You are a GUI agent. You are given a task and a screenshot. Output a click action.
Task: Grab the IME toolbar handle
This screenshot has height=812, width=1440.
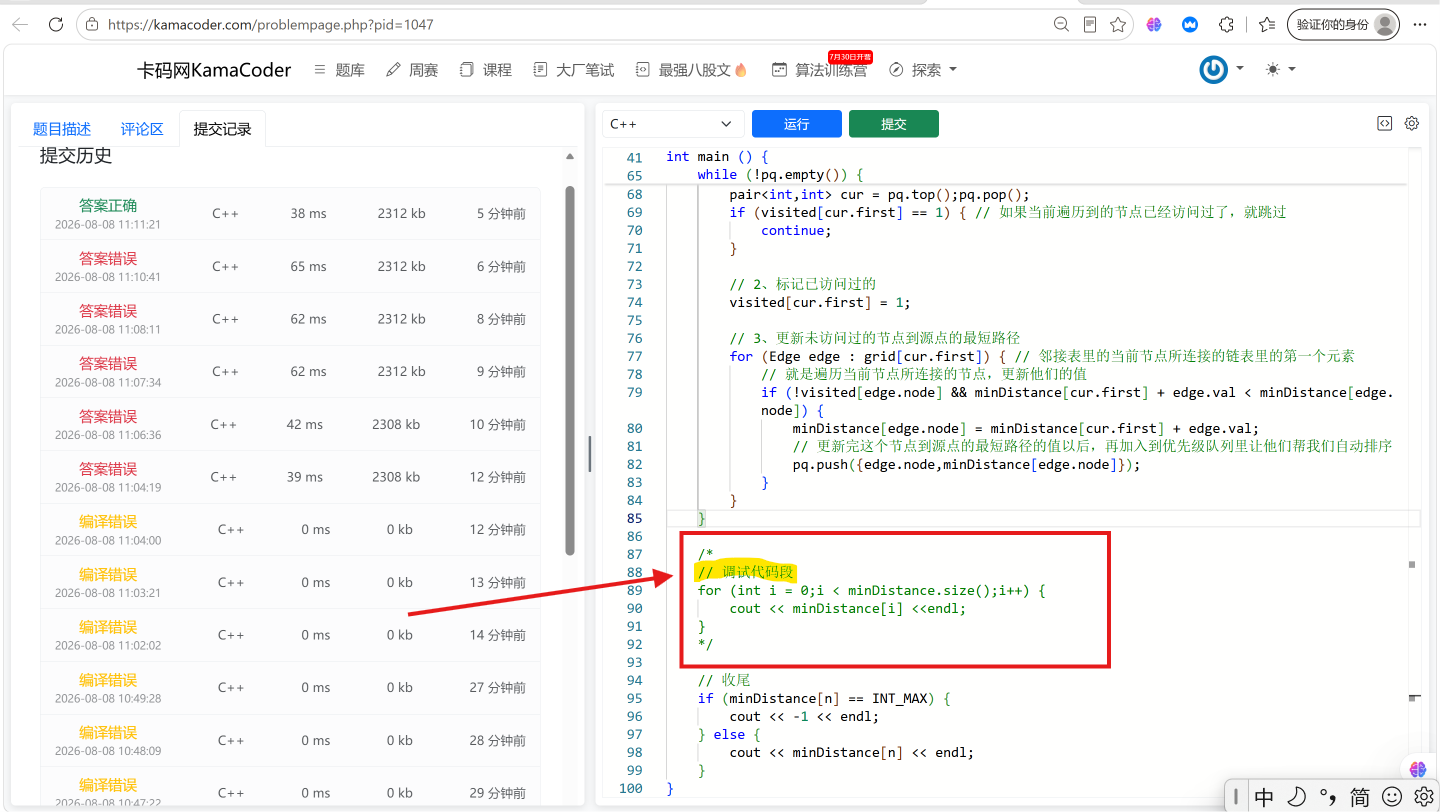(1236, 797)
